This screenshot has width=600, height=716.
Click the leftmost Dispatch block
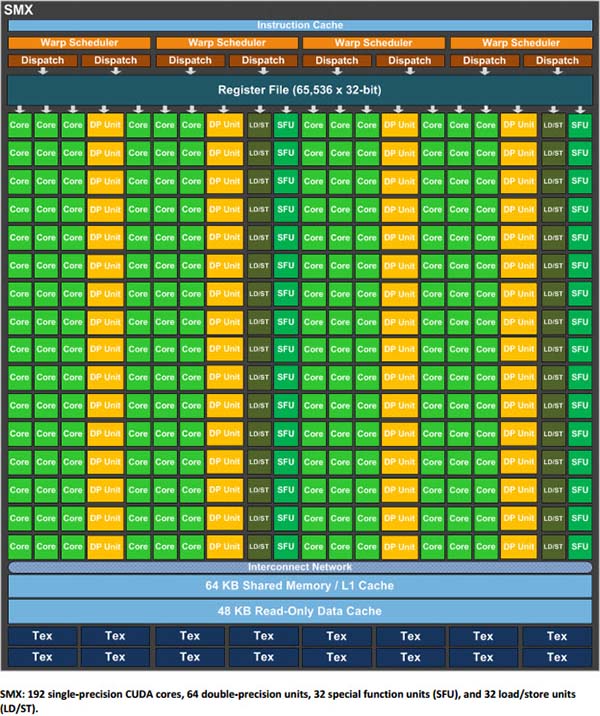coord(43,60)
